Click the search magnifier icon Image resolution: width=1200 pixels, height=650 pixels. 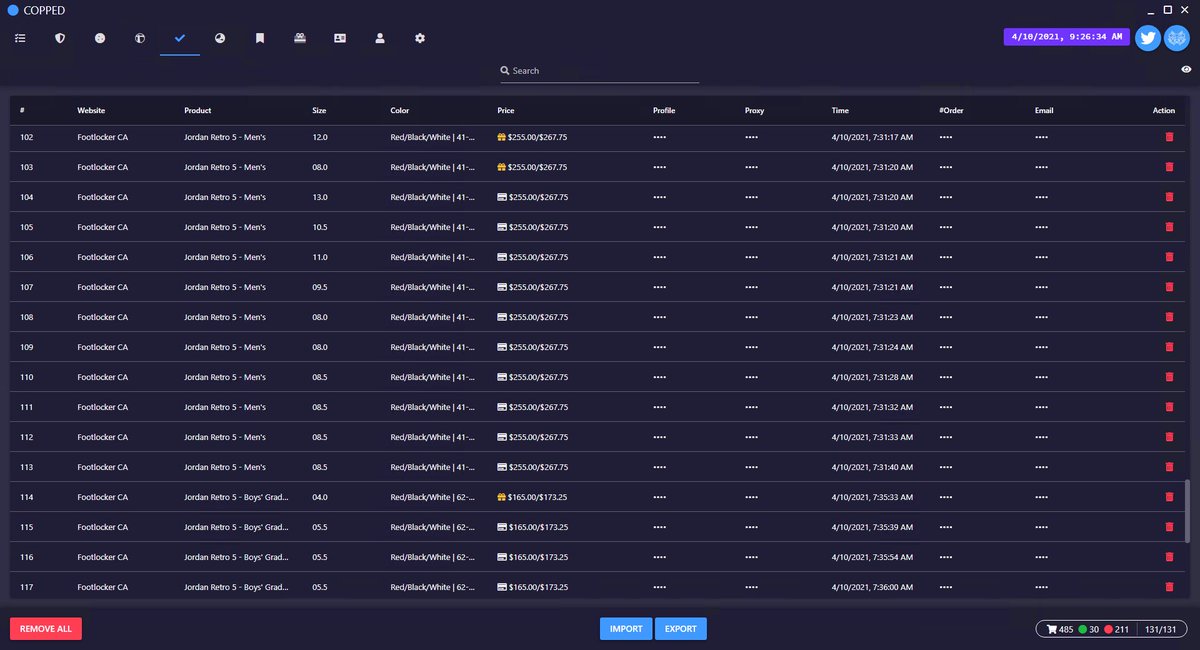click(x=505, y=71)
